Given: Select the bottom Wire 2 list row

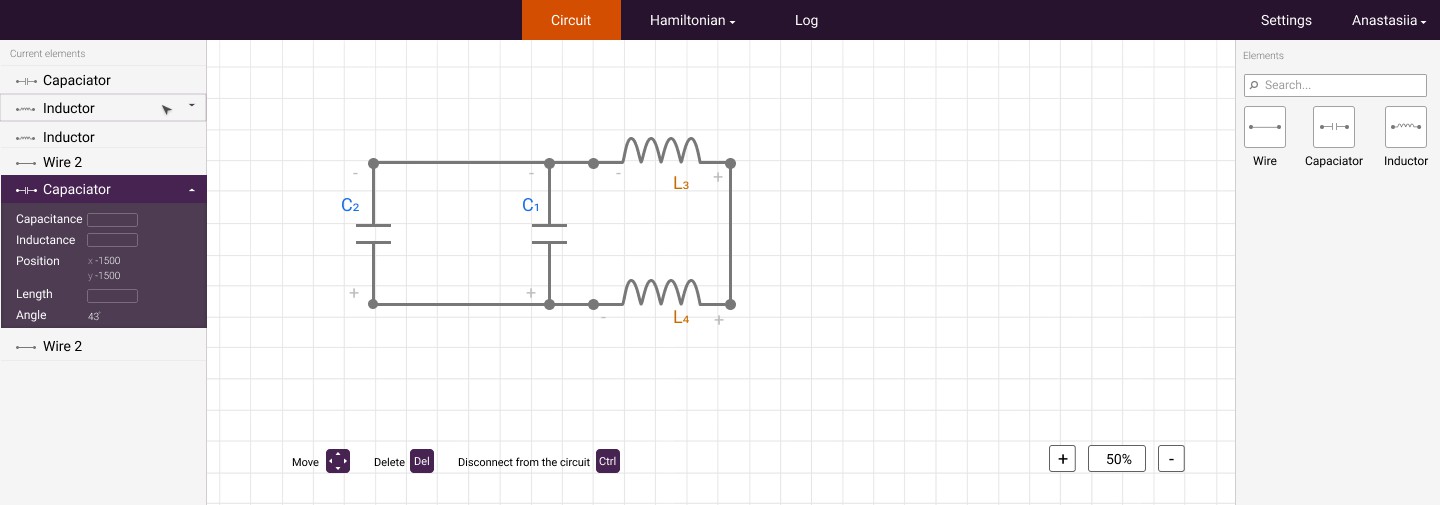Looking at the screenshot, I should [x=103, y=346].
